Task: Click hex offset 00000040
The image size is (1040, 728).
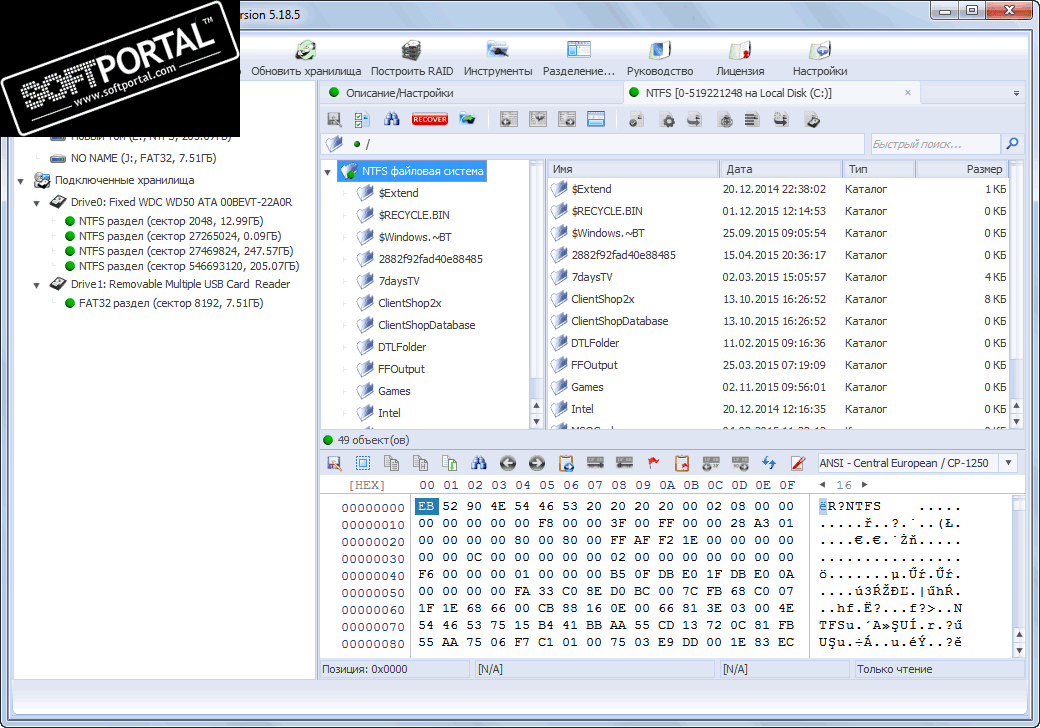Action: (x=373, y=576)
